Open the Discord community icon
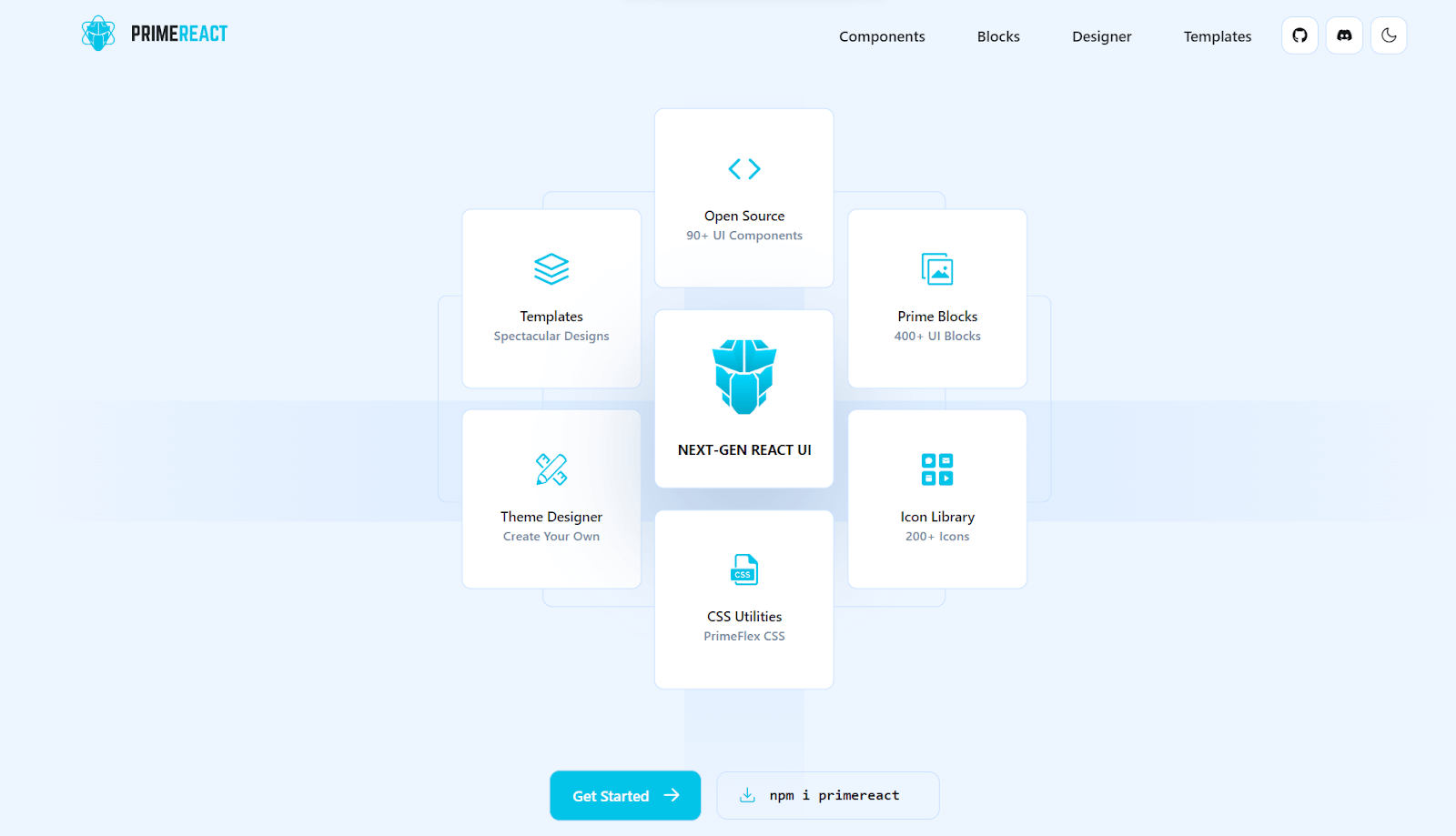Screen dimensions: 1456x836 click(x=1343, y=35)
